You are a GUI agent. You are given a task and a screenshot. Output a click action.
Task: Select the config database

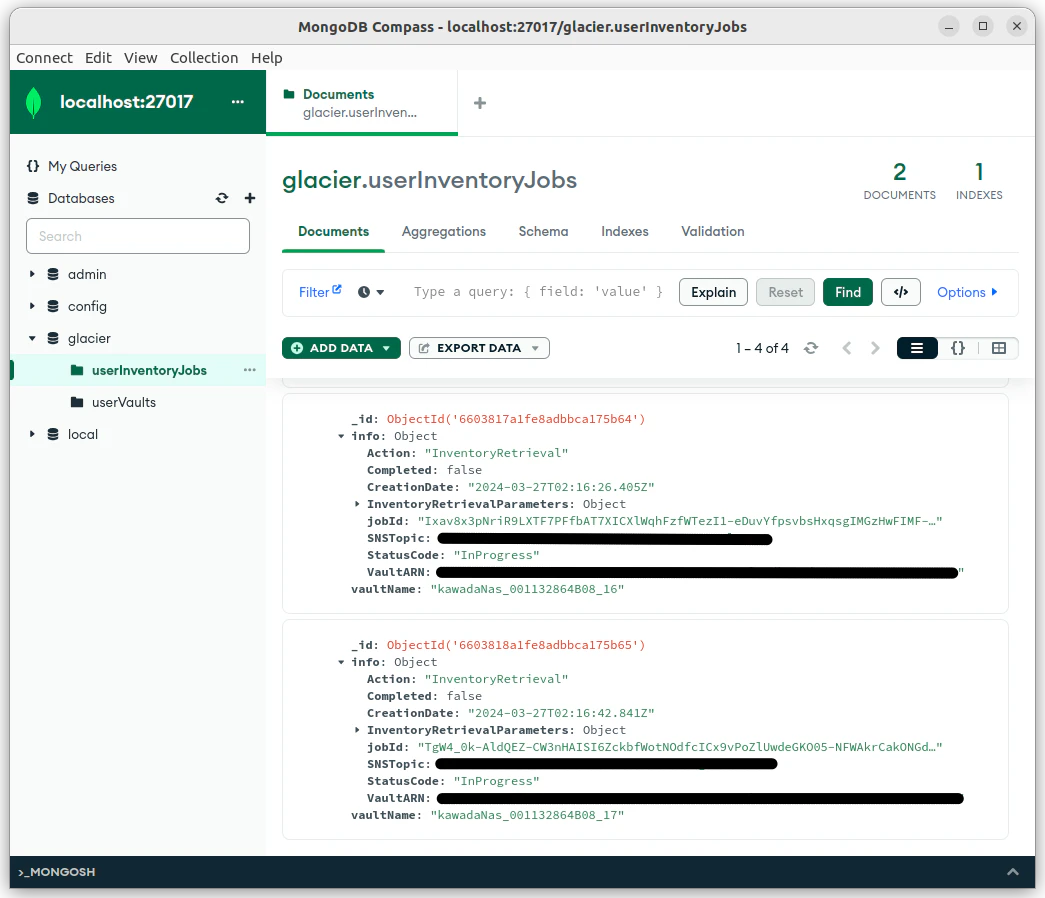[87, 306]
